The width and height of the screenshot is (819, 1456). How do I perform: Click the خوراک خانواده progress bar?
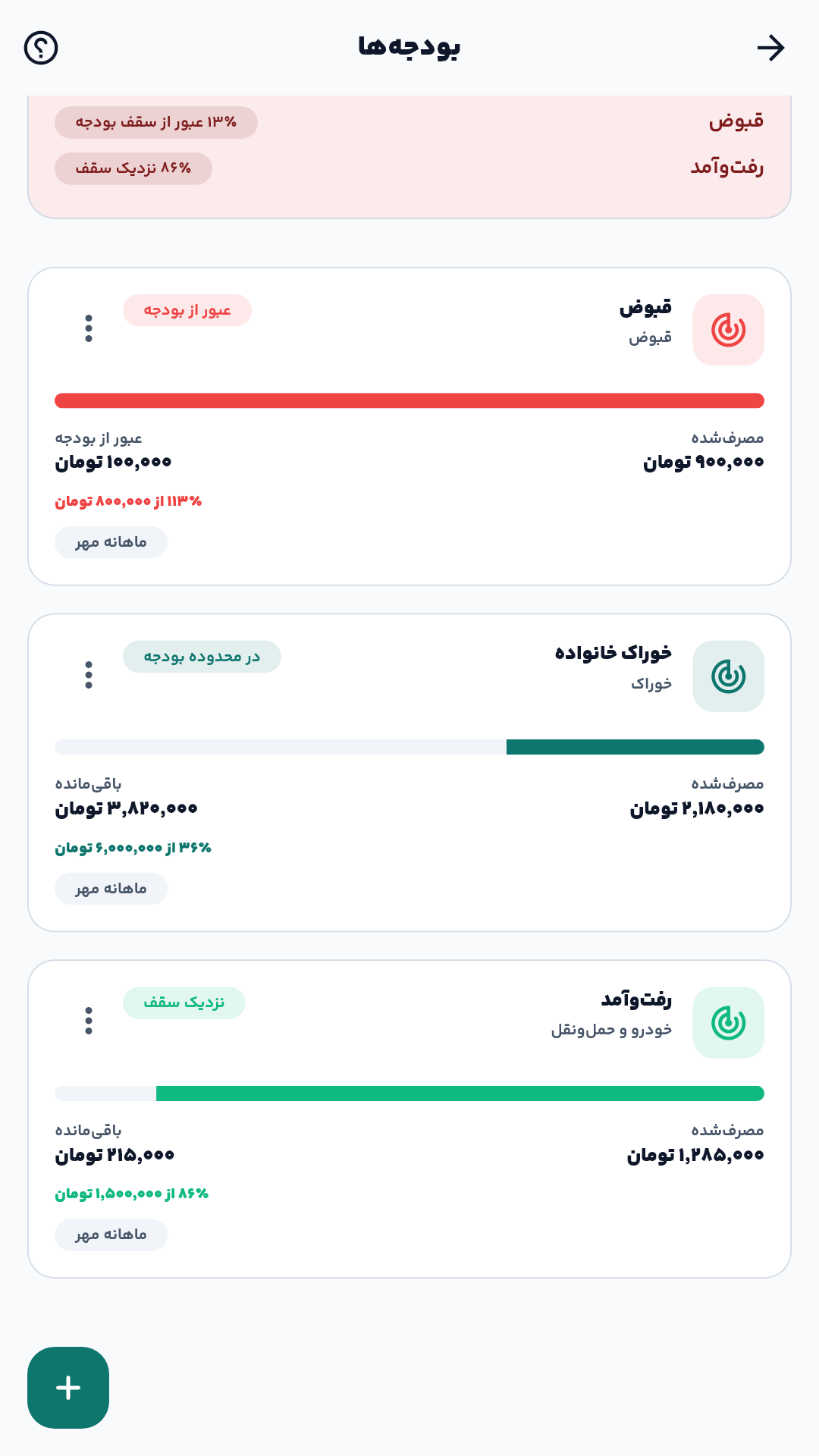point(409,747)
